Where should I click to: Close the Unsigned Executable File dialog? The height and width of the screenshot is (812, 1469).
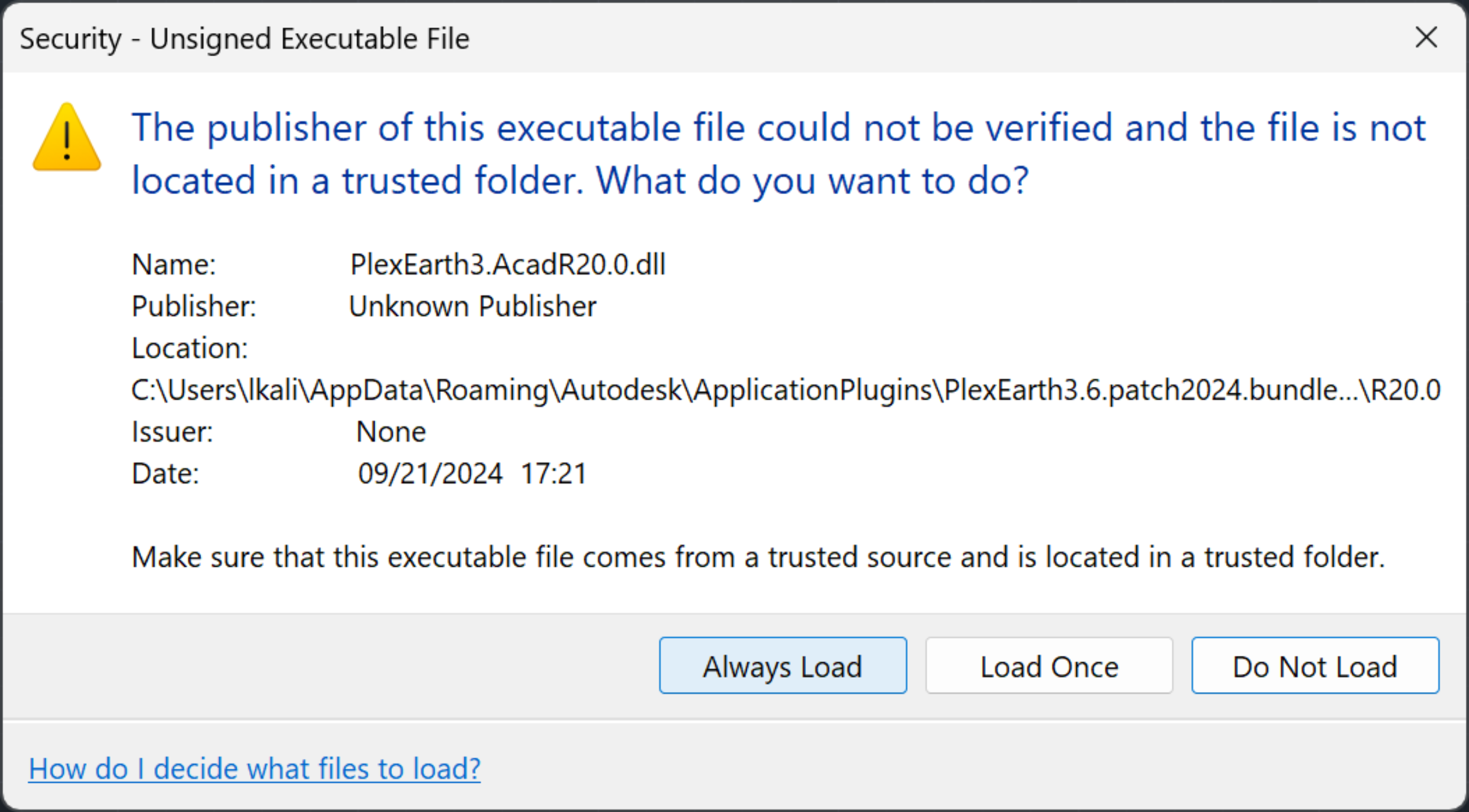click(1427, 38)
